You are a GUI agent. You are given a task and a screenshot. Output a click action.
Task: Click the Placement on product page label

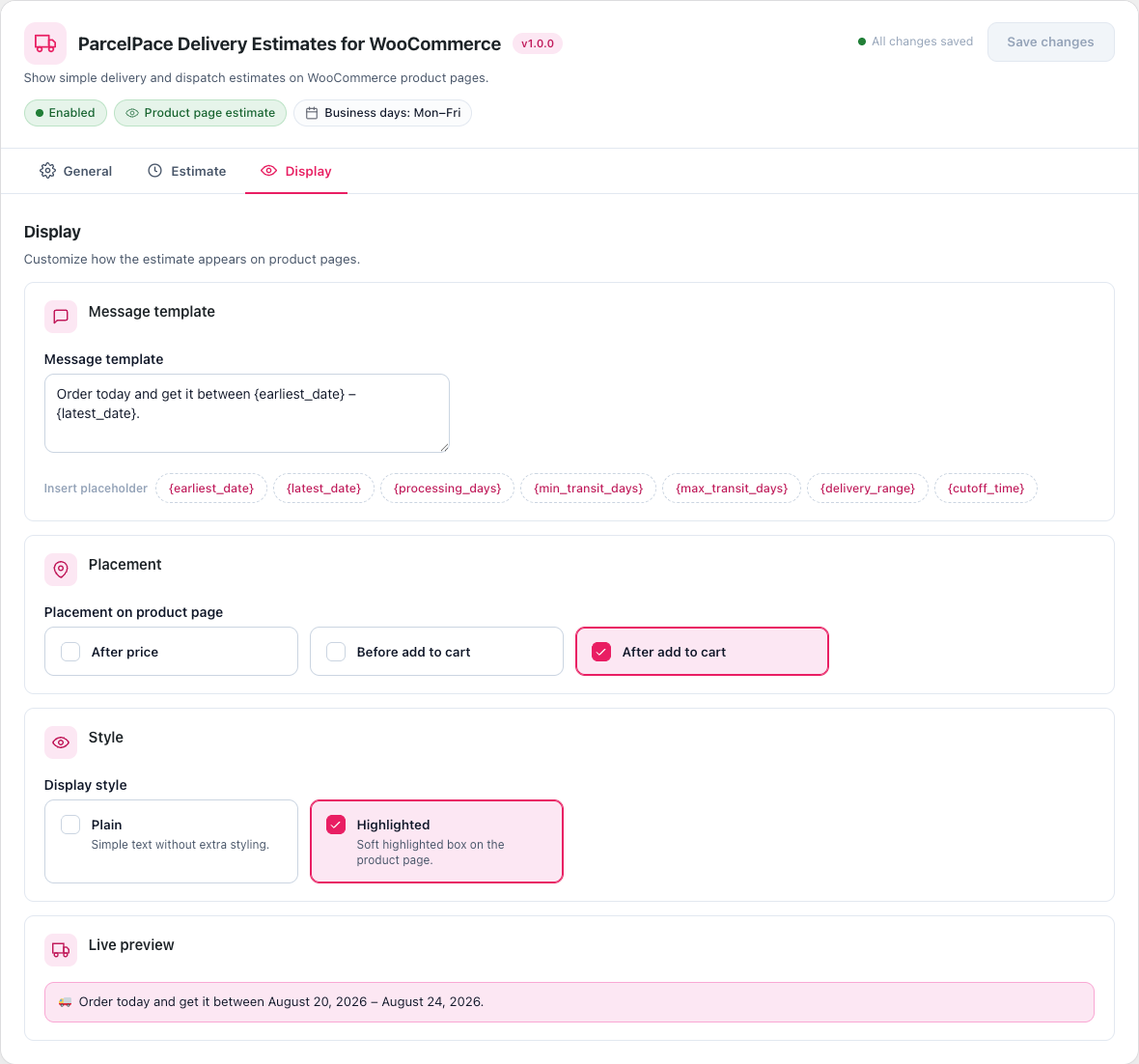tap(133, 612)
